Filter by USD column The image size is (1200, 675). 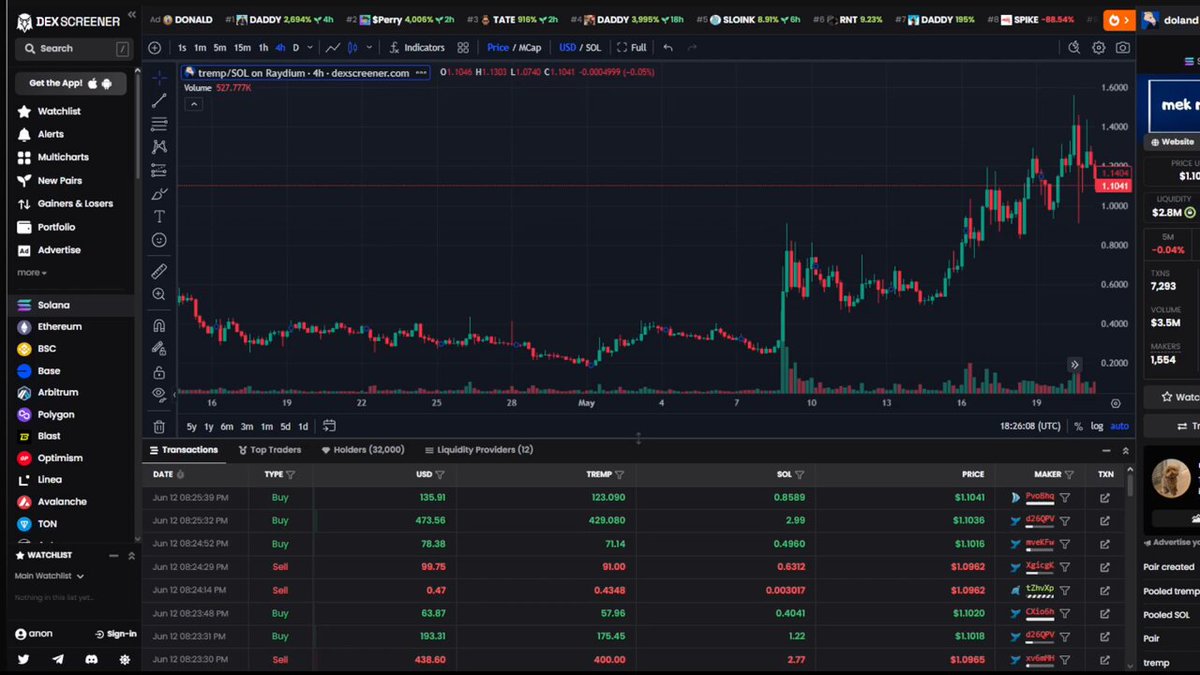point(440,475)
